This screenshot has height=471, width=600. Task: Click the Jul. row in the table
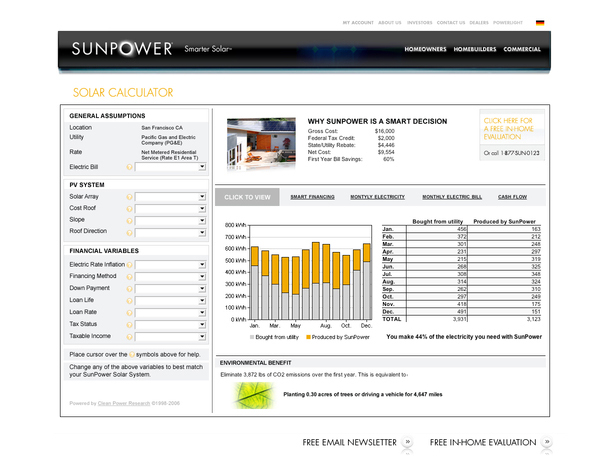[461, 274]
